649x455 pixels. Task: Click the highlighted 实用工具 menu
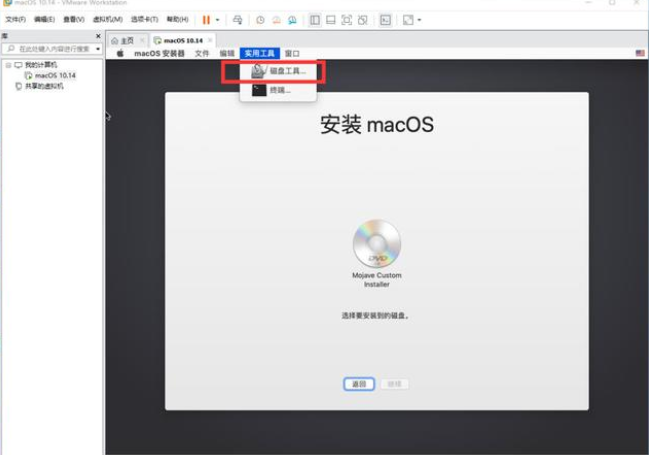click(x=260, y=53)
